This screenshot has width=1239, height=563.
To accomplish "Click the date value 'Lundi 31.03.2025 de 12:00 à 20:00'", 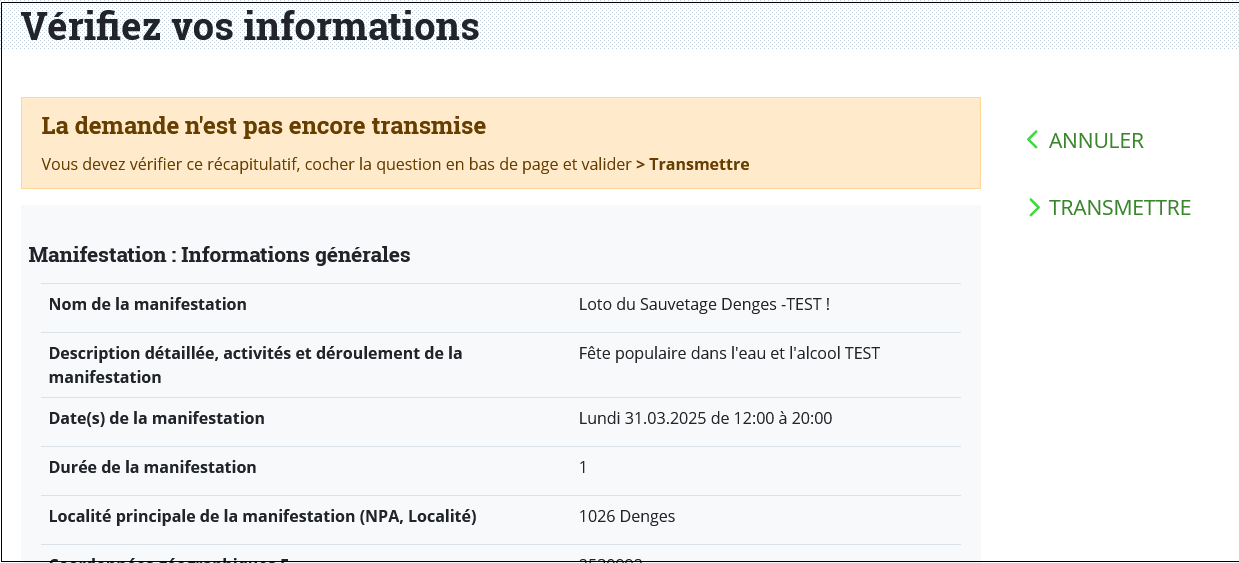I will [705, 418].
